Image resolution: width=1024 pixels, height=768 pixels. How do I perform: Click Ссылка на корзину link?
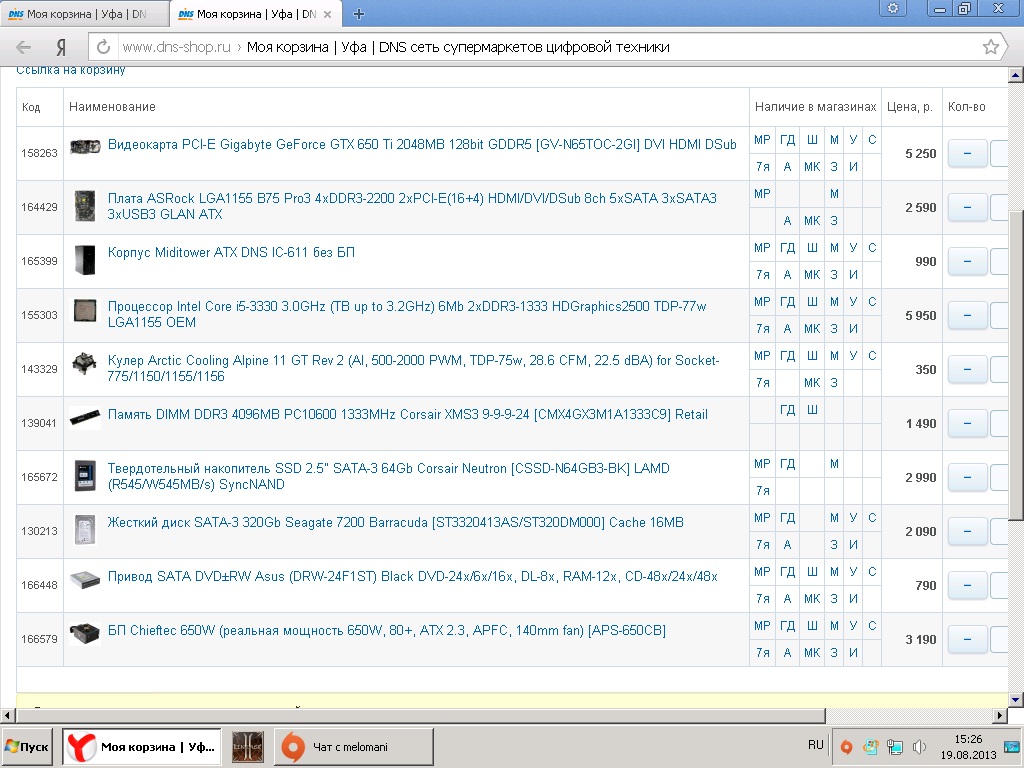point(71,70)
